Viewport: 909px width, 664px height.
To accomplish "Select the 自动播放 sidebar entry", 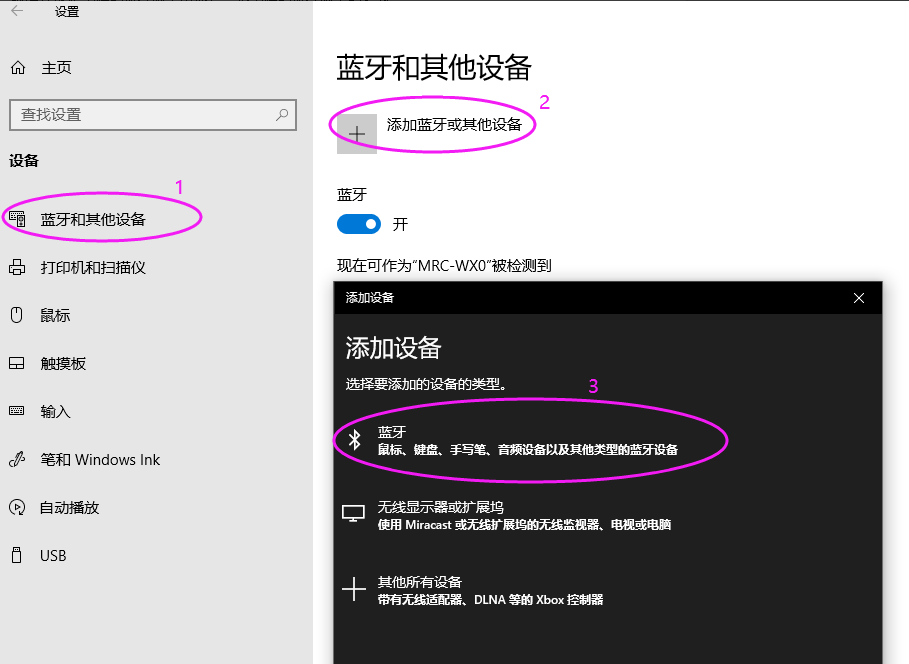I will [x=70, y=507].
